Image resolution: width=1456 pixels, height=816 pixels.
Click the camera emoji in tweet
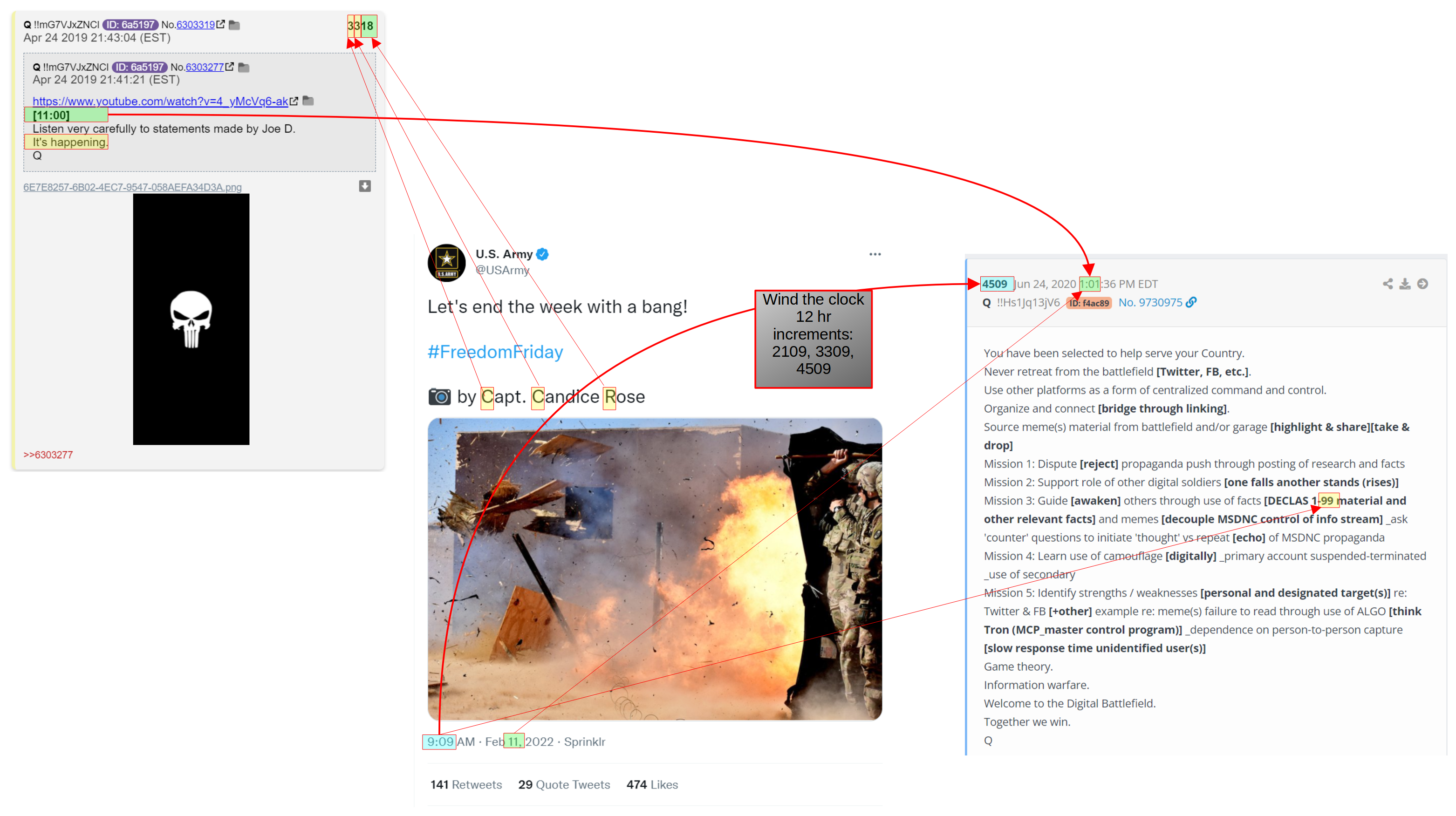pyautogui.click(x=440, y=397)
